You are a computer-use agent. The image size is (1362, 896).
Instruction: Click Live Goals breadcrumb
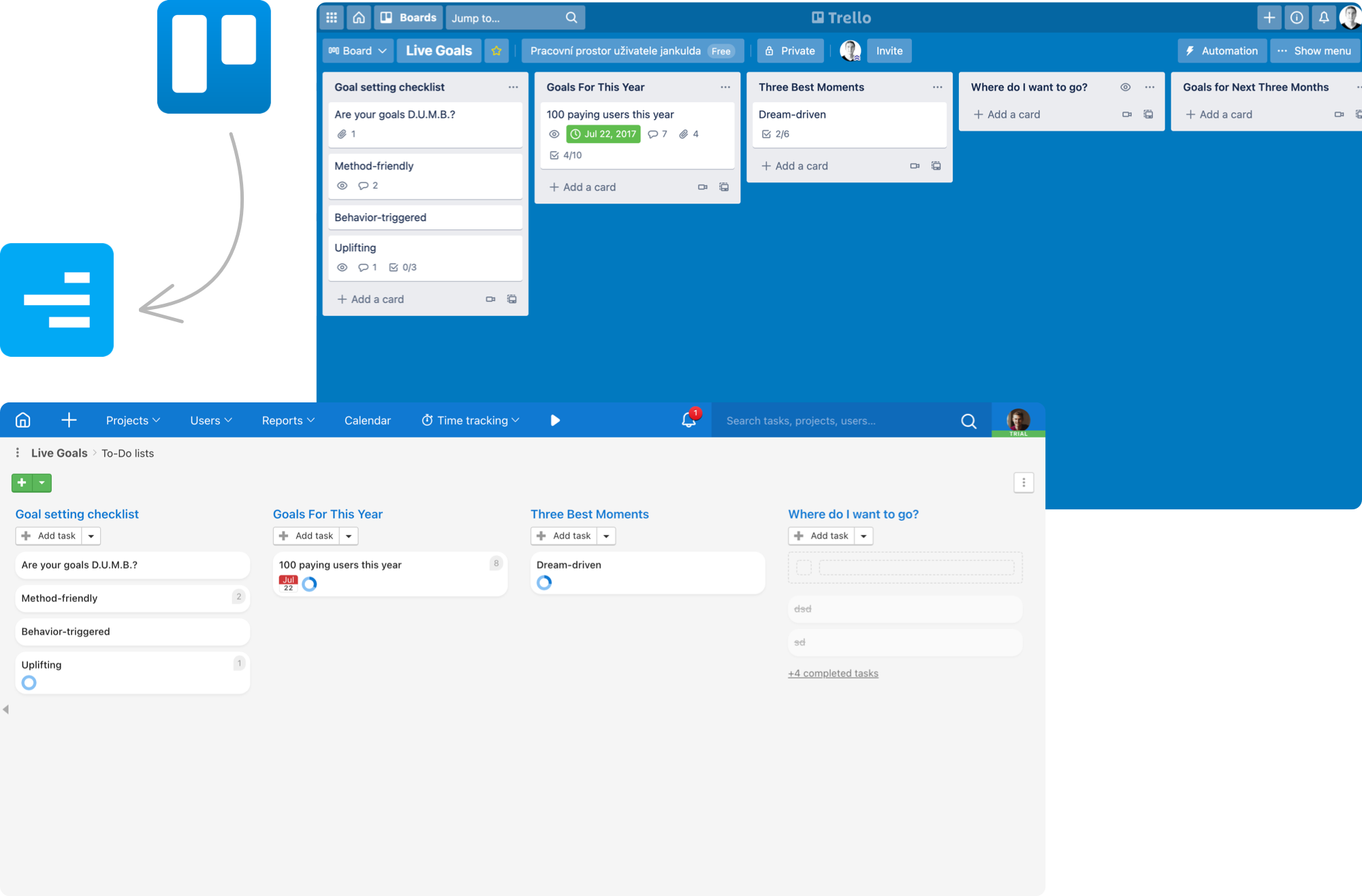point(59,453)
